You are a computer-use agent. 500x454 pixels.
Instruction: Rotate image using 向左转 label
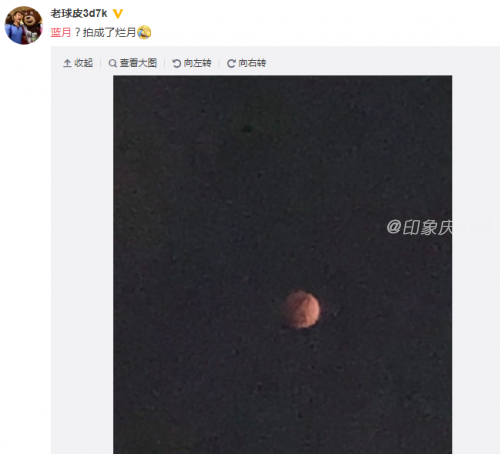197,63
